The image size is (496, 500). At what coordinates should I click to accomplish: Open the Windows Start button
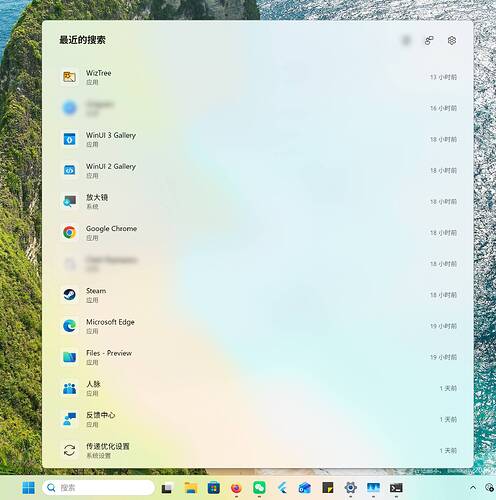pyautogui.click(x=28, y=488)
